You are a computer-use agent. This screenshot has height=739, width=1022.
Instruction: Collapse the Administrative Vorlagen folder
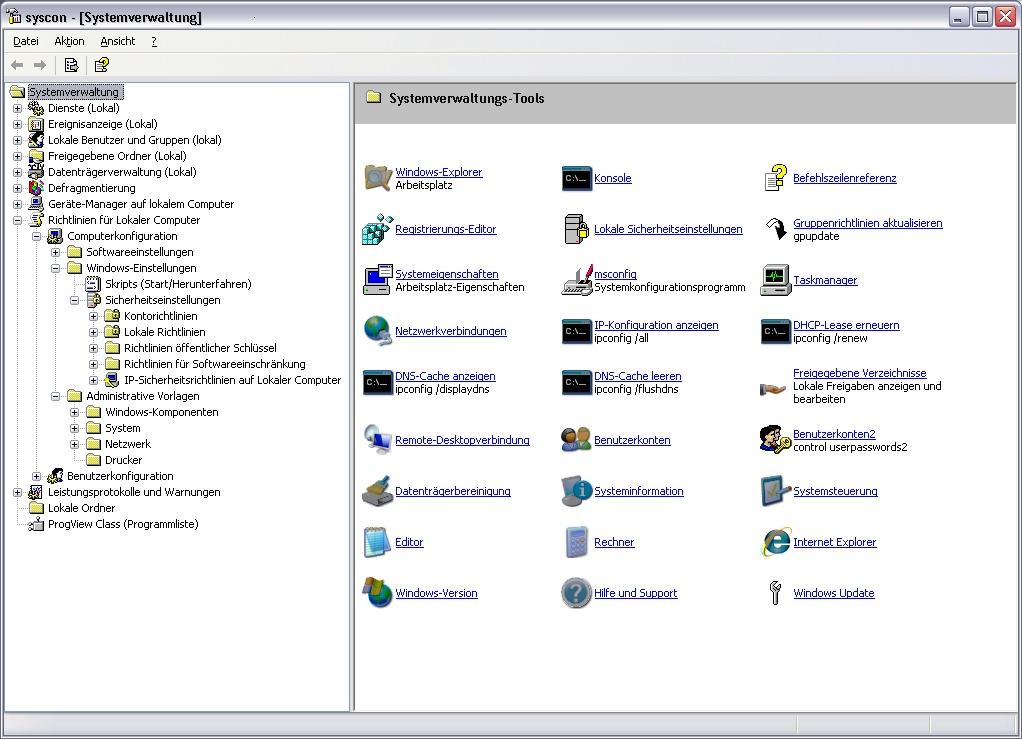[x=55, y=396]
